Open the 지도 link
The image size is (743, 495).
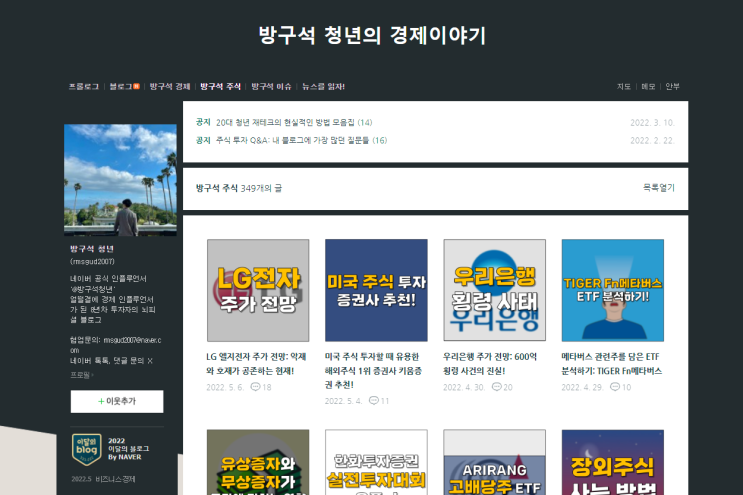point(624,87)
